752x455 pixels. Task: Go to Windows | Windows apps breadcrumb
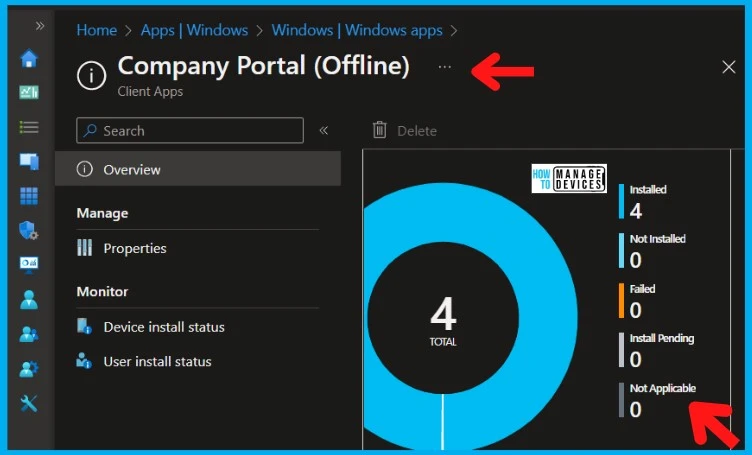click(x=357, y=30)
